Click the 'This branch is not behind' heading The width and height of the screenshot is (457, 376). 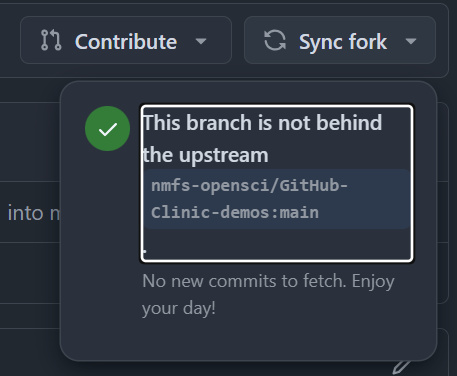(x=262, y=123)
